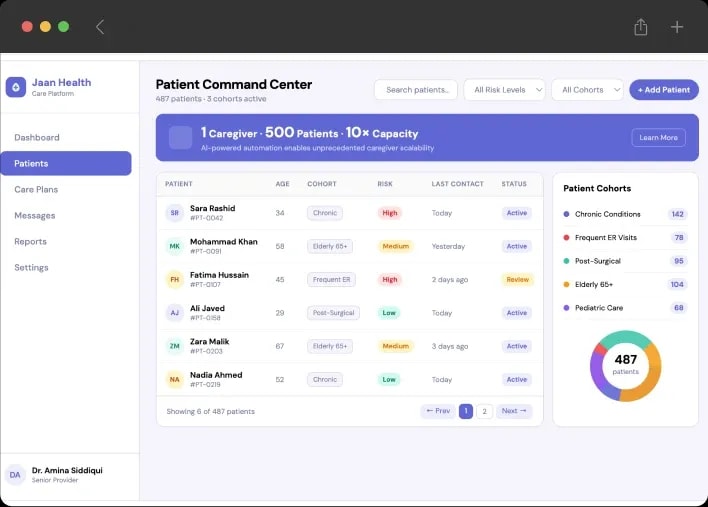Click the Active status for Nadia Ahmed

point(517,380)
